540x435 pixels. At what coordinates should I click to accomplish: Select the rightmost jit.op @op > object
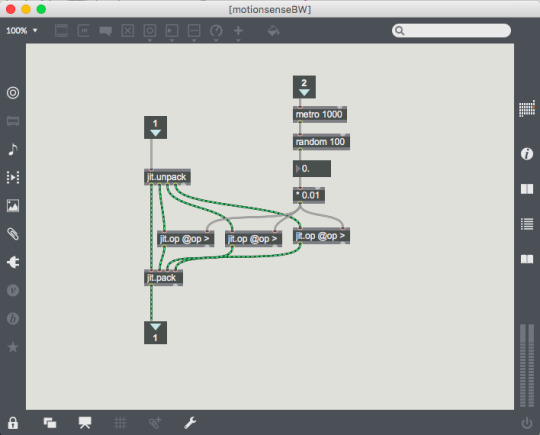(x=321, y=236)
